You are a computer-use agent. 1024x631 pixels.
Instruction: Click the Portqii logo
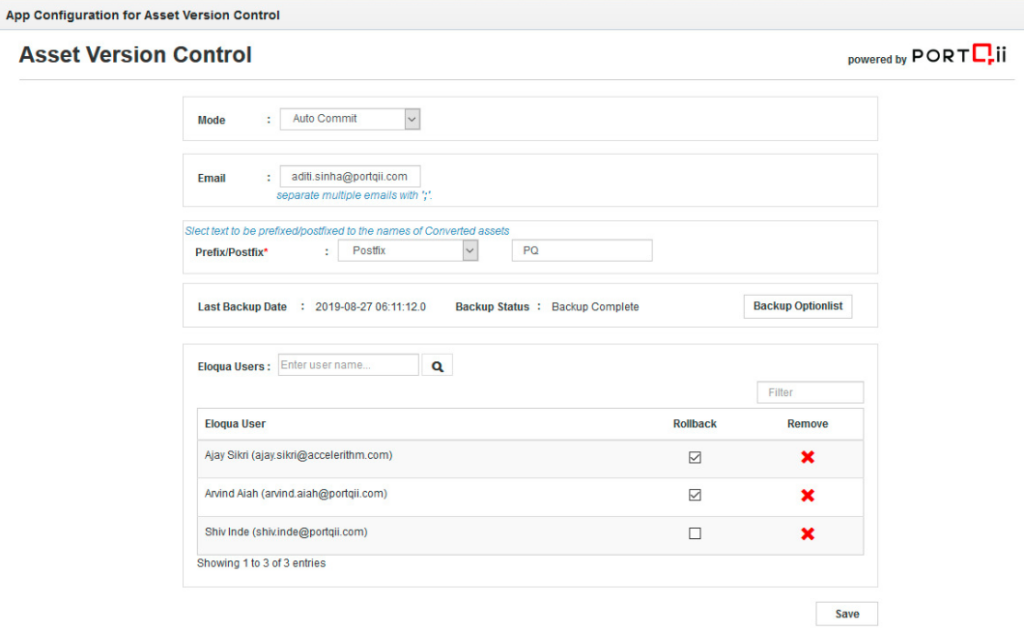pos(957,57)
